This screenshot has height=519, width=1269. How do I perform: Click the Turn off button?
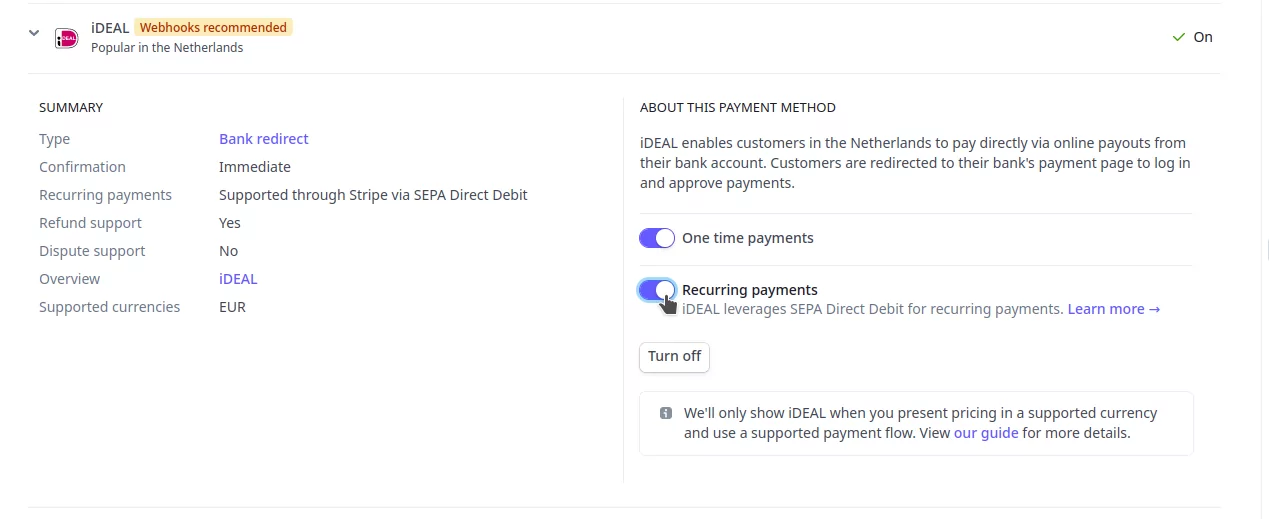pyautogui.click(x=674, y=357)
